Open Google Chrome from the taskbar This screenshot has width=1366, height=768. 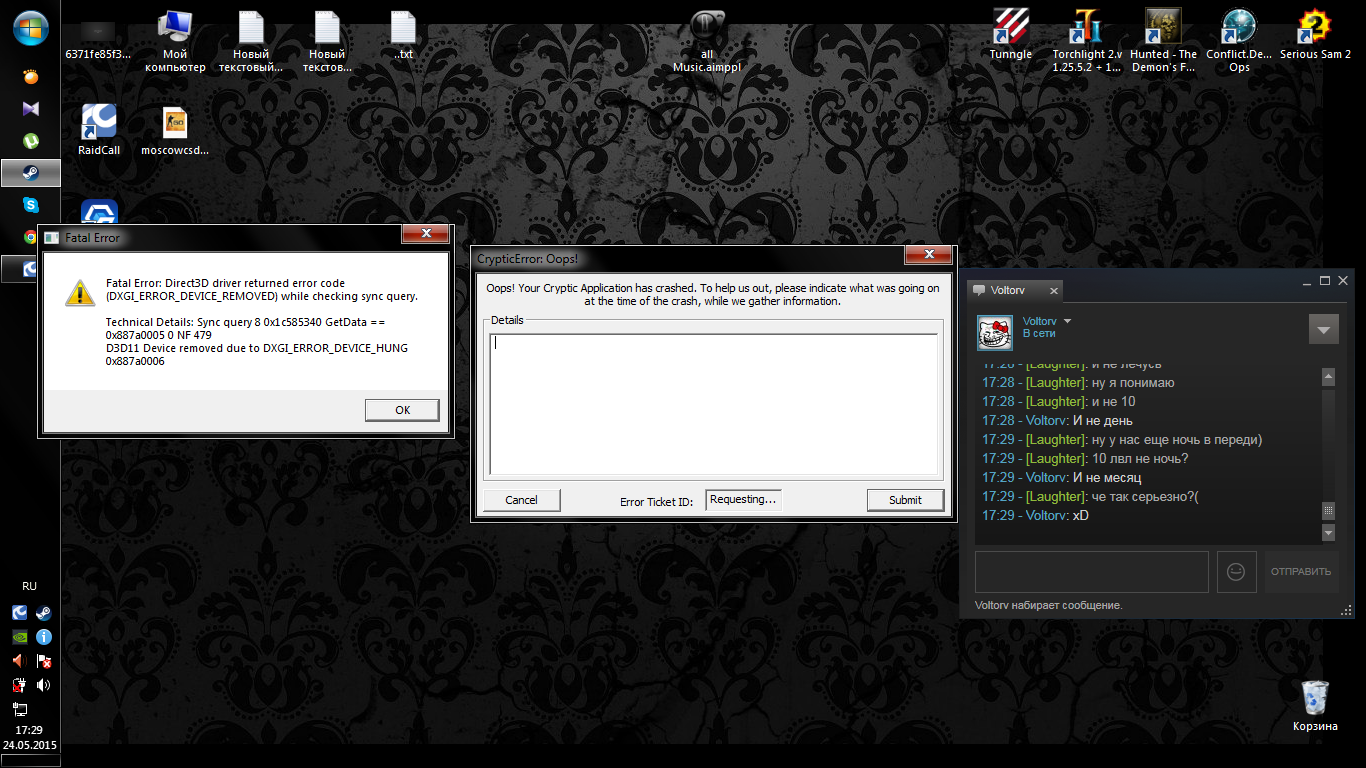(31, 237)
